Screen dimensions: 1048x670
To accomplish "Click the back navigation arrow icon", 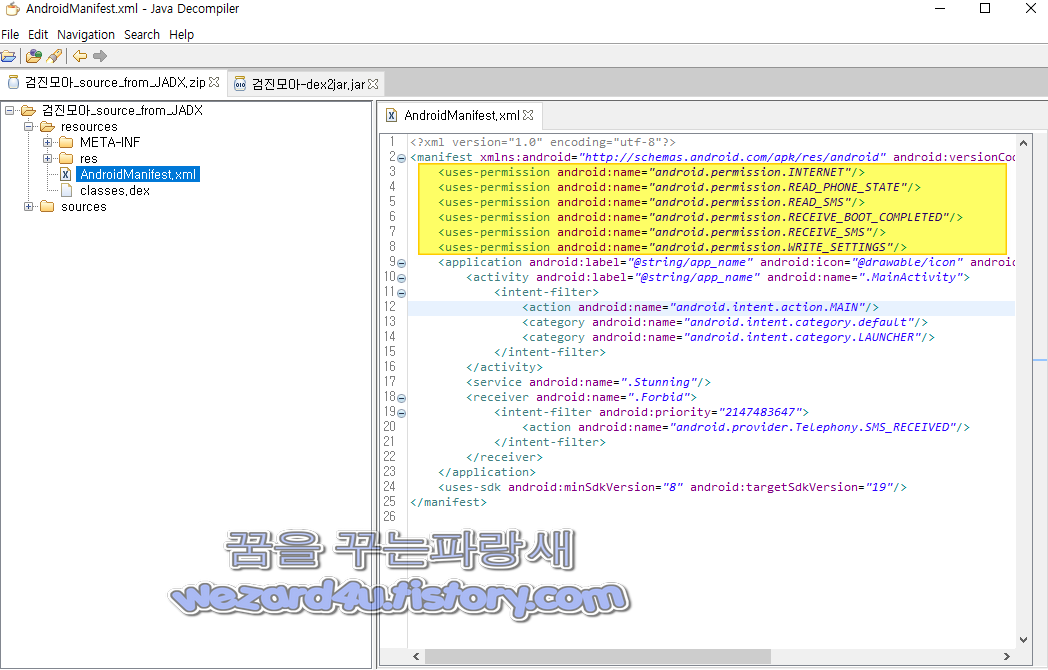I will (77, 56).
